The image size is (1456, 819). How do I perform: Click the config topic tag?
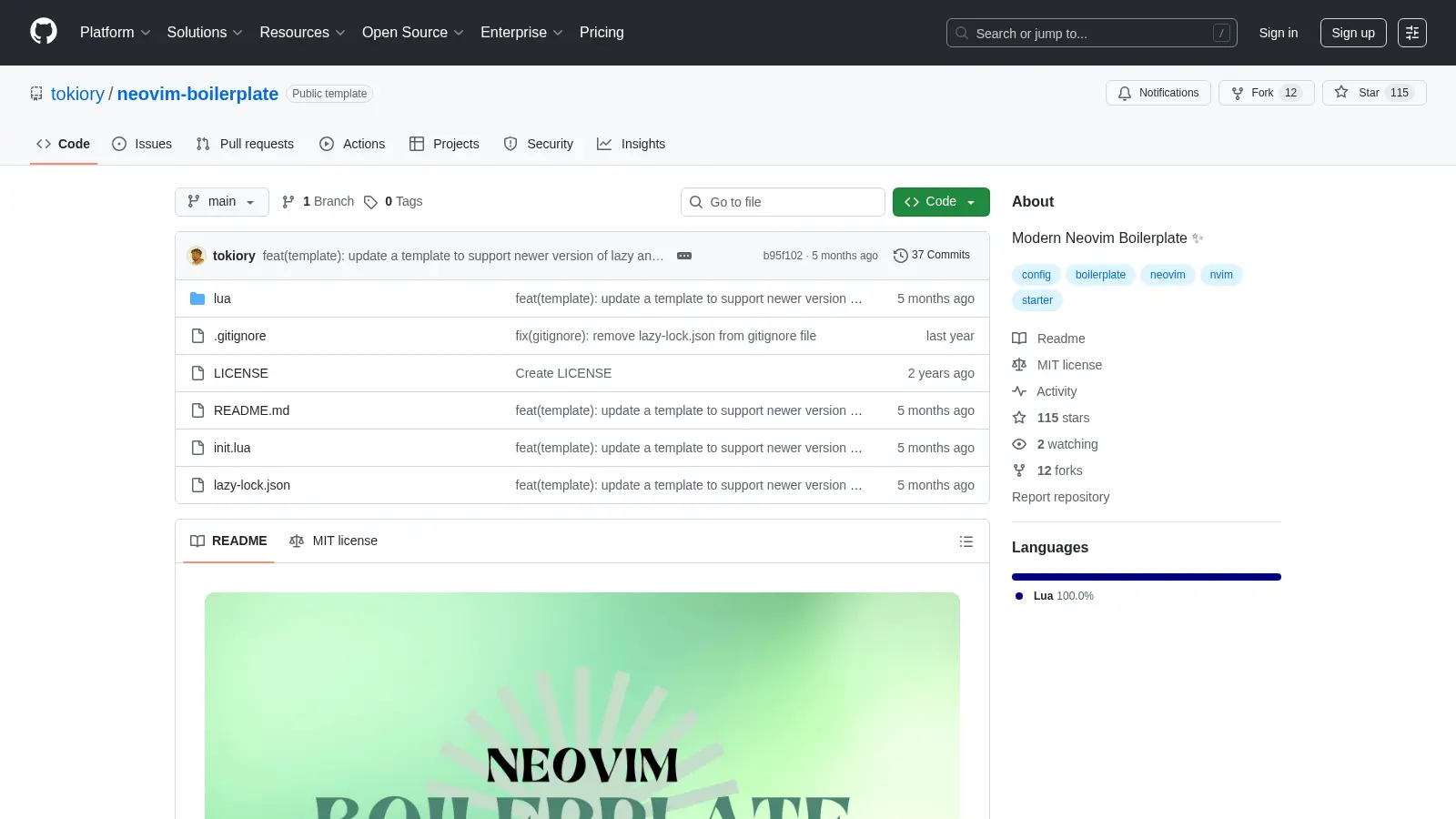coord(1036,275)
